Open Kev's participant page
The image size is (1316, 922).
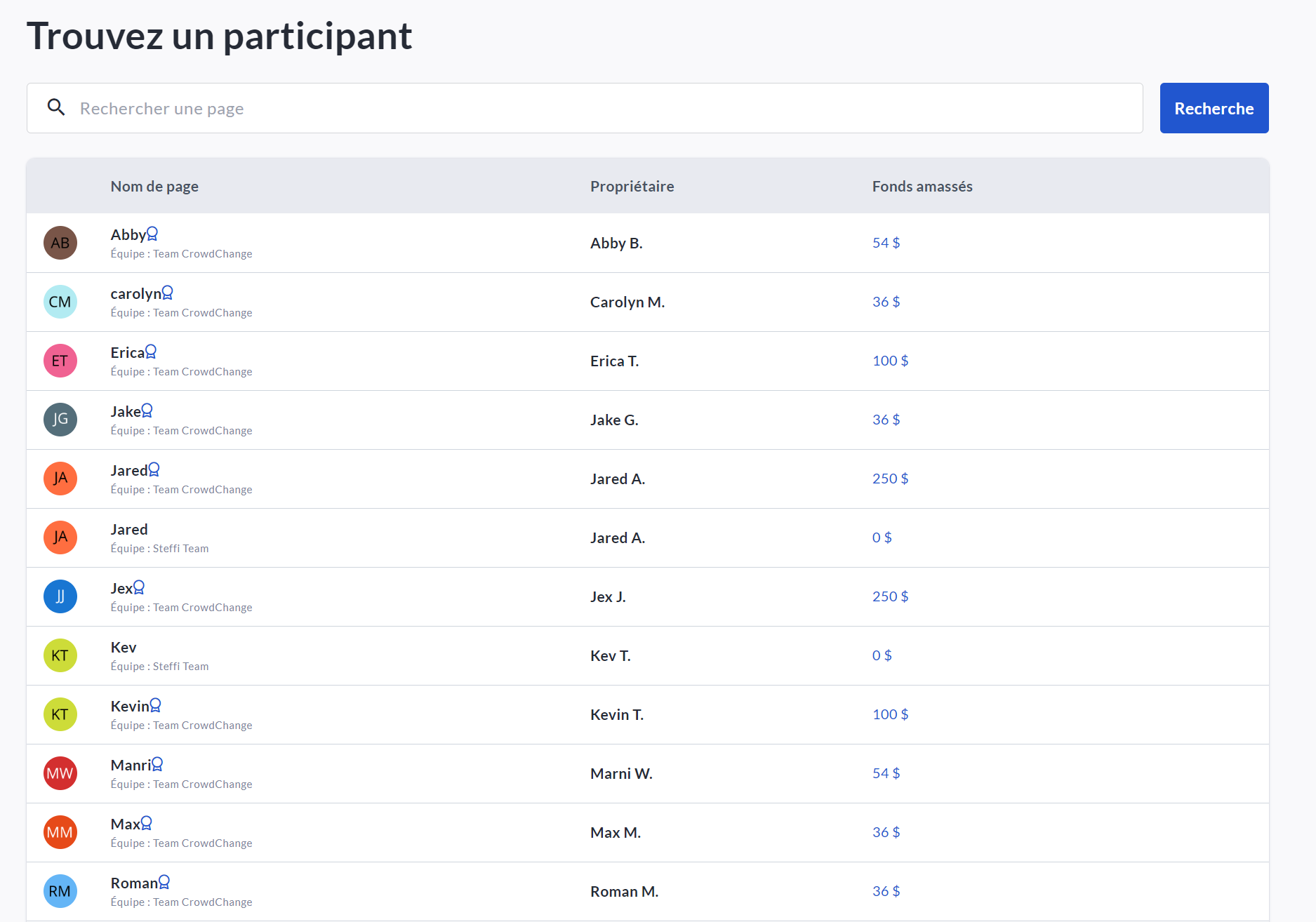[124, 648]
